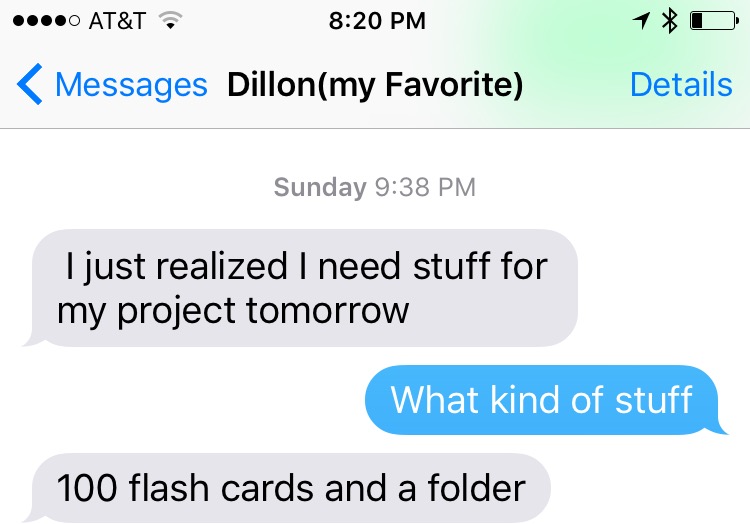
Task: Tap the word 'folder' in last message
Action: (x=476, y=488)
